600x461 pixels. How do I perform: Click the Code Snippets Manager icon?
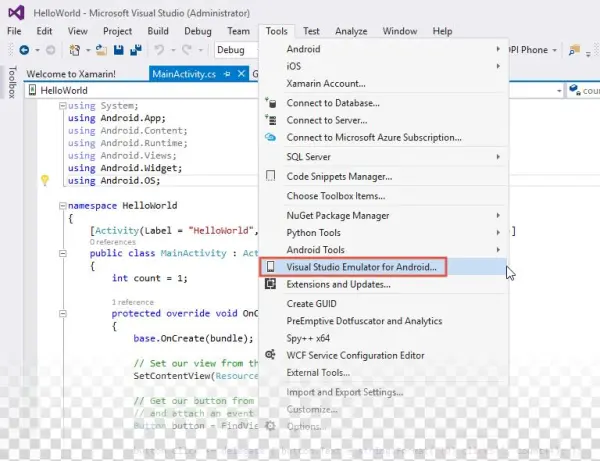271,176
